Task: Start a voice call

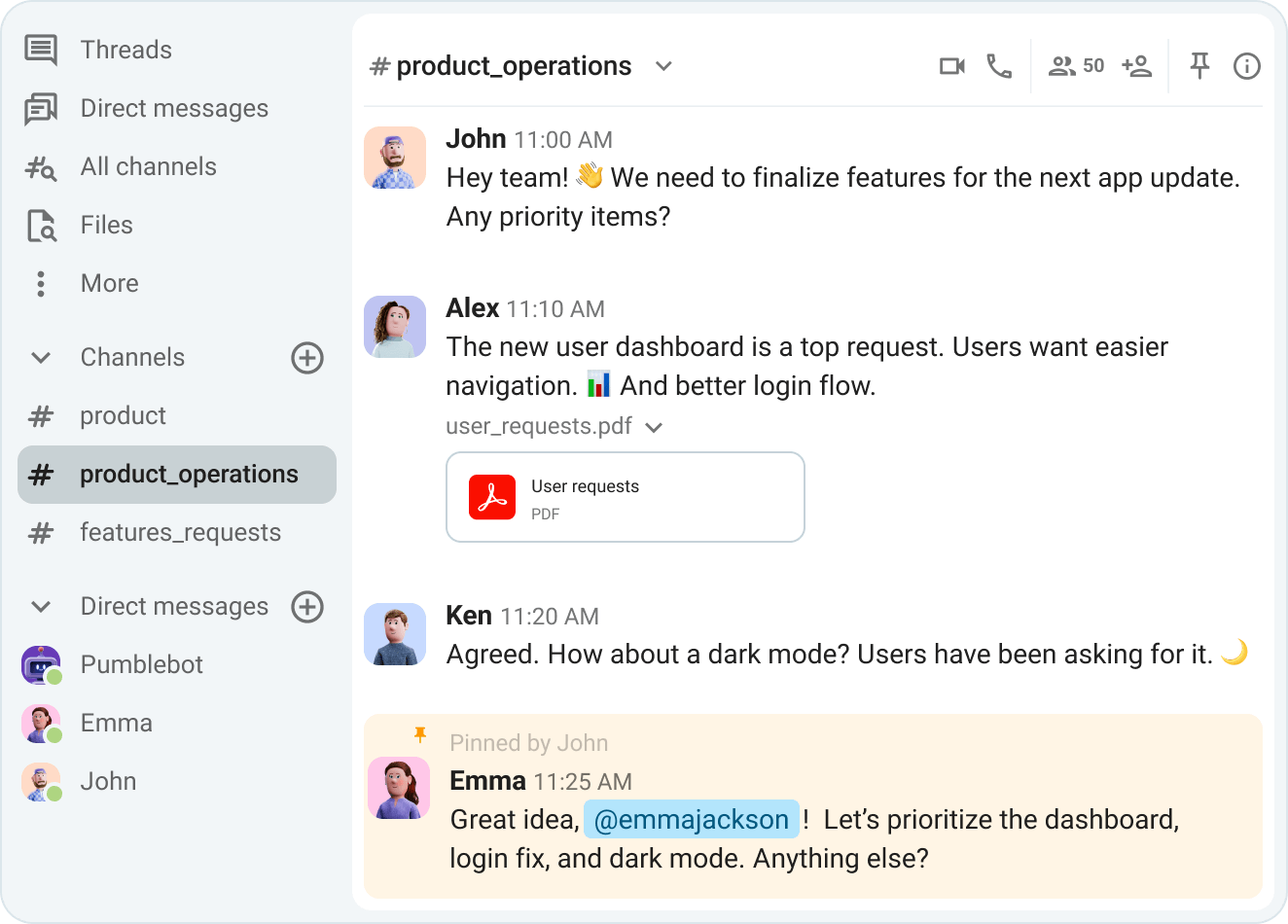Action: click(x=999, y=66)
